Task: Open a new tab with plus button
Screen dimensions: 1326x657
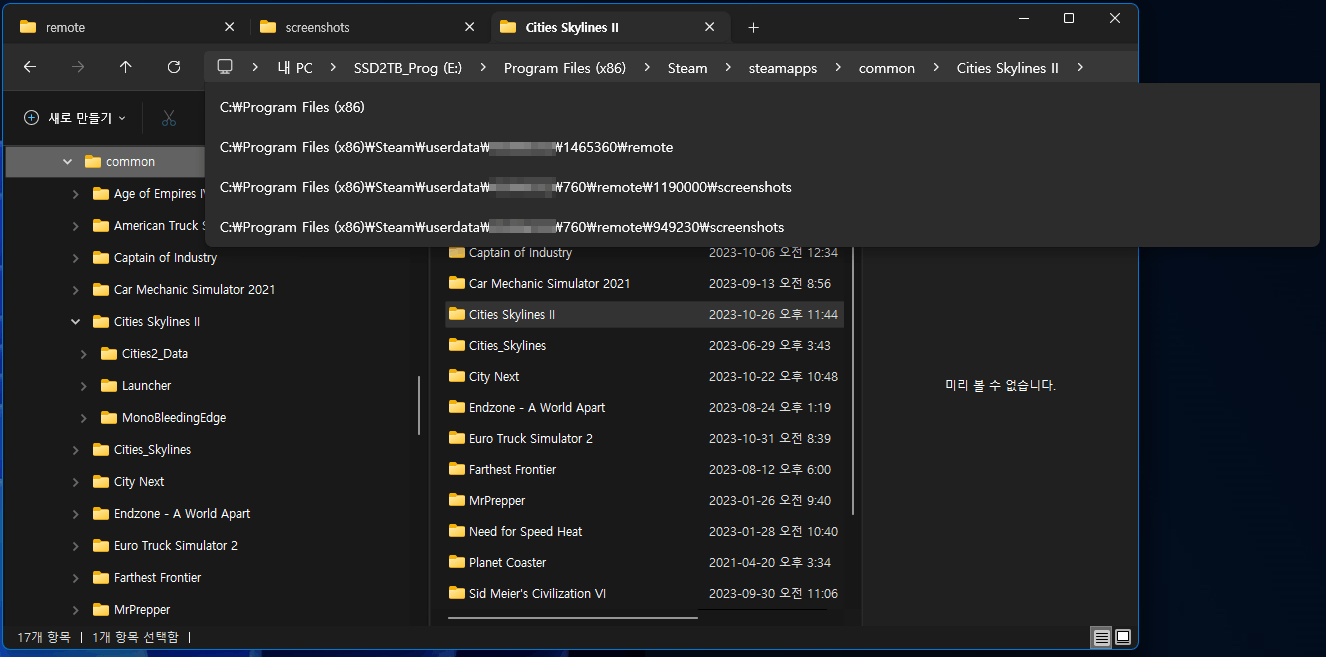Action: point(754,27)
